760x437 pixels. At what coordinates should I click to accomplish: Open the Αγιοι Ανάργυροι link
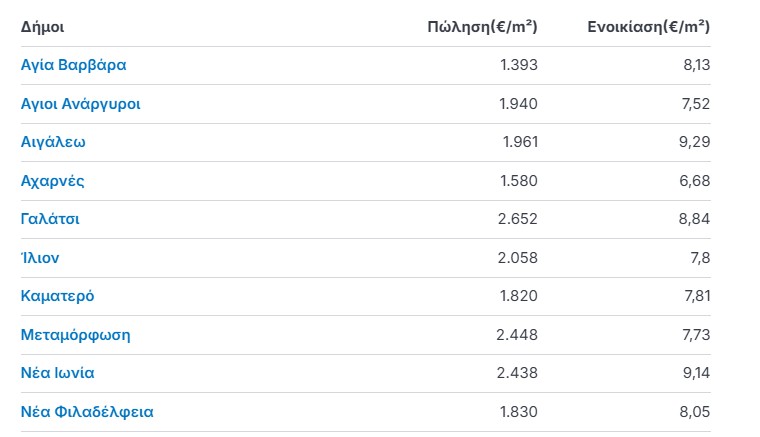80,104
